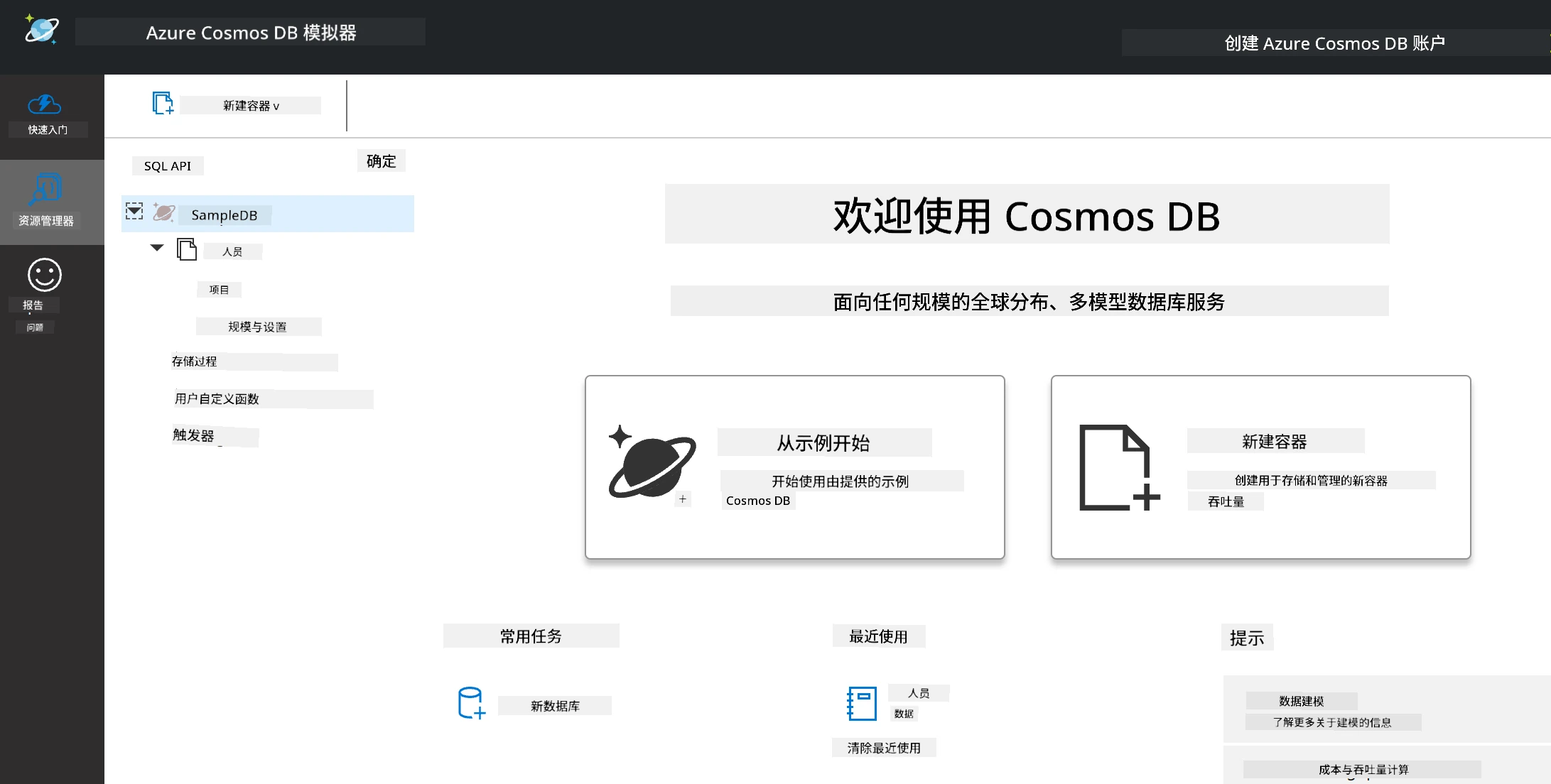Click the 提示 section heading
The width and height of the screenshot is (1551, 784).
pos(1247,638)
